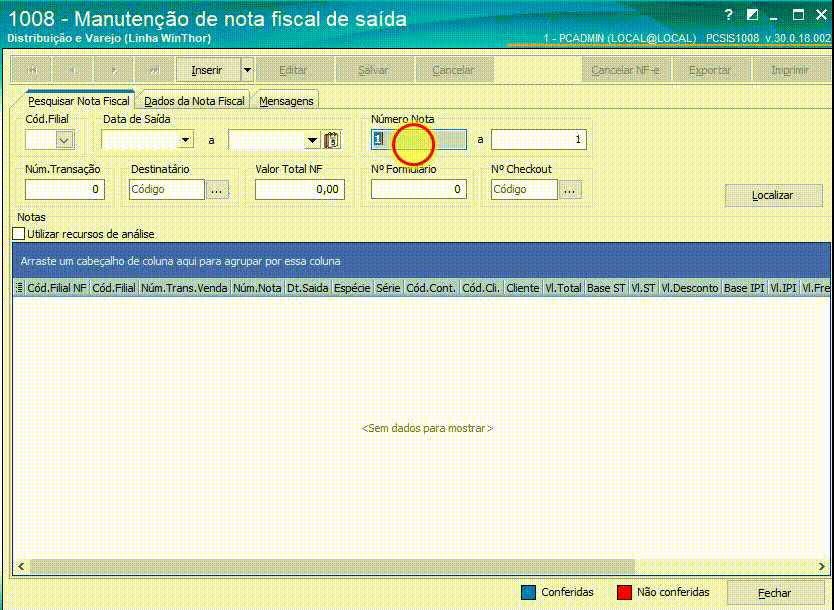
Task: Click the Cancelar NF-e button
Action: (626, 70)
